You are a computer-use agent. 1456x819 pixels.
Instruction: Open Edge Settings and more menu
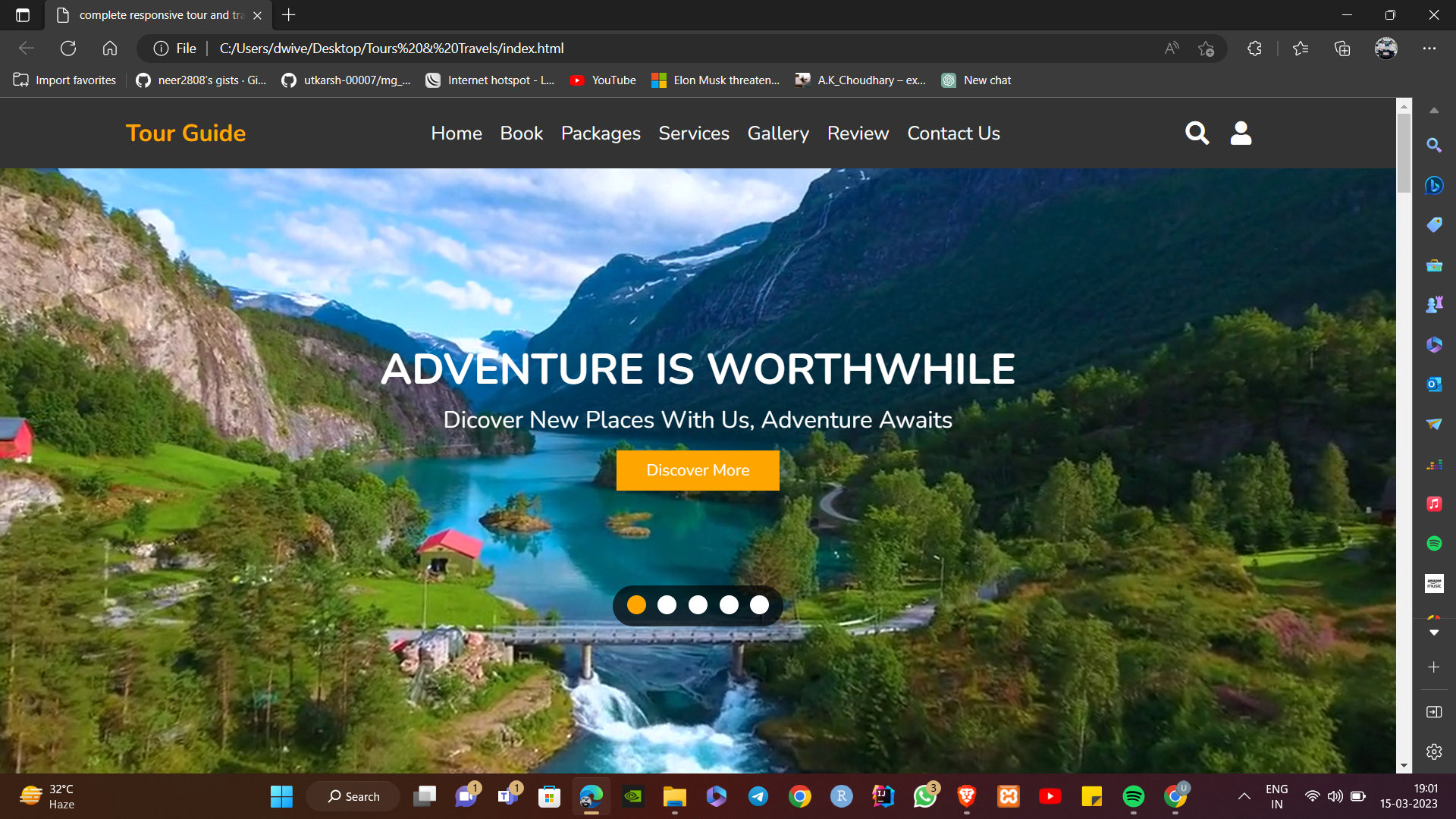[x=1429, y=49]
